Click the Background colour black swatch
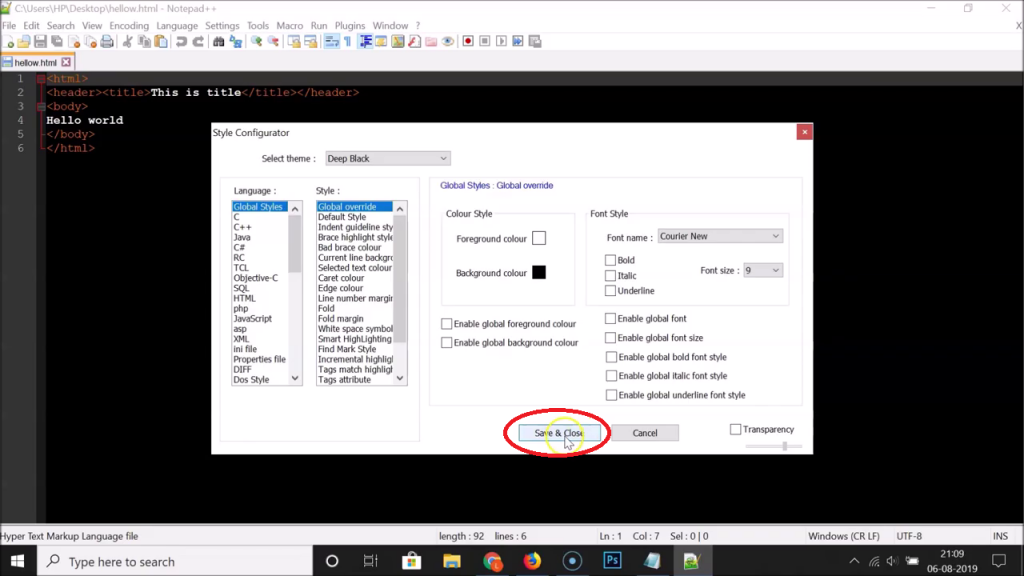This screenshot has height=576, width=1024. click(539, 272)
